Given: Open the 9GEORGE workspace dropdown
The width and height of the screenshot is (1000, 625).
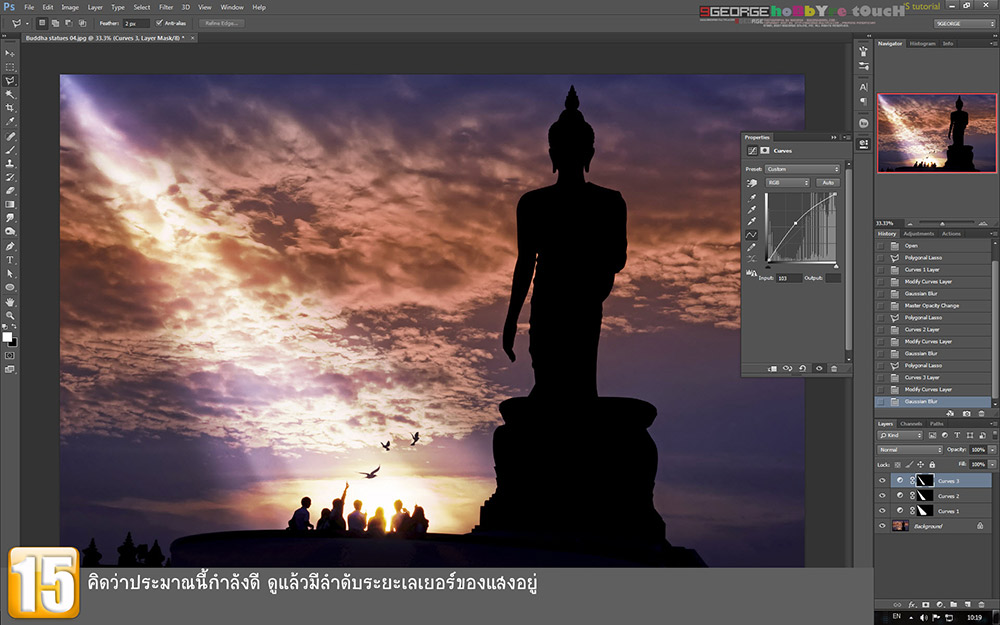Looking at the screenshot, I should pos(964,24).
